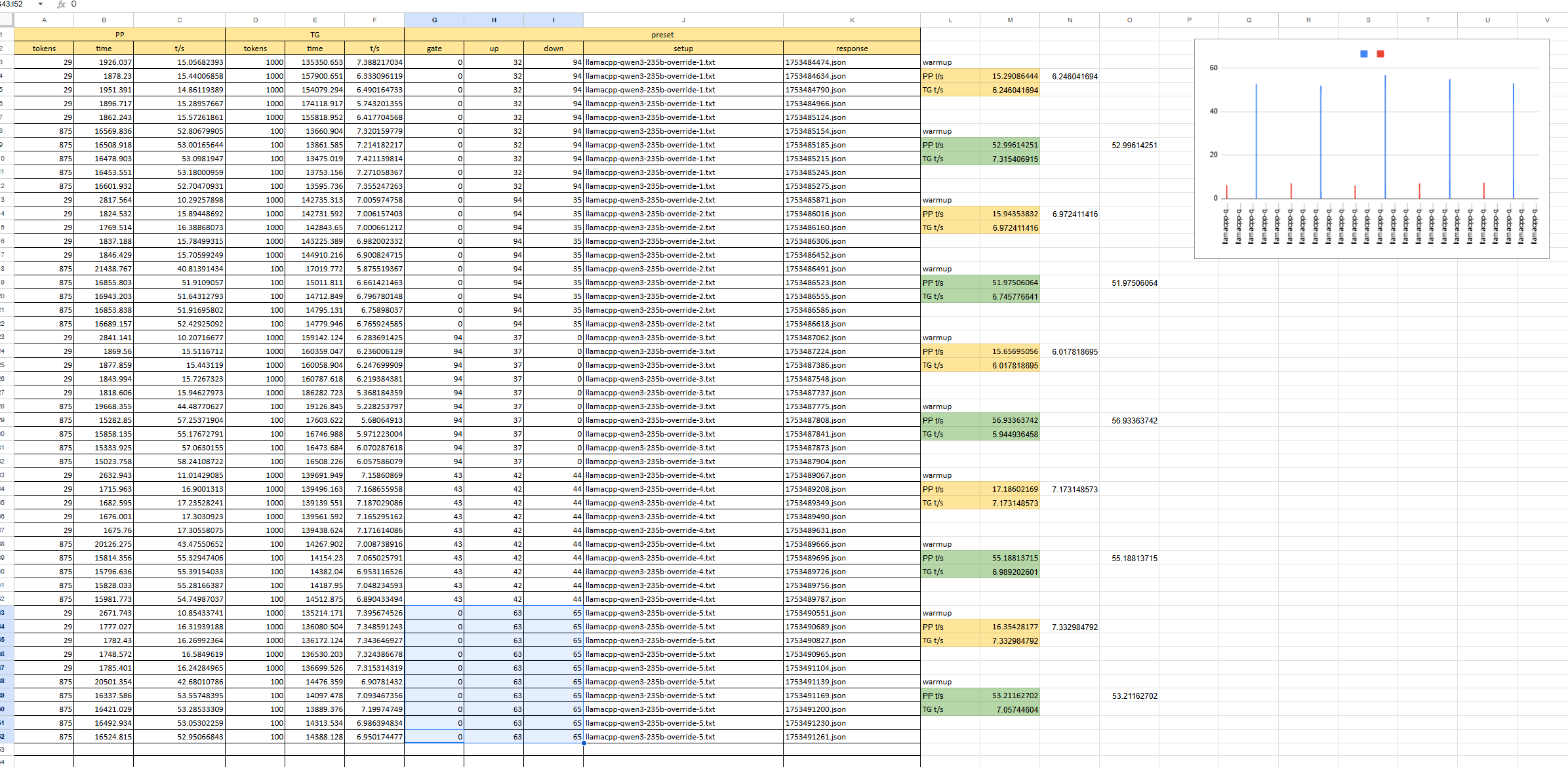
Task: Click cell with value 6.246041694 in column N
Action: click(1074, 76)
